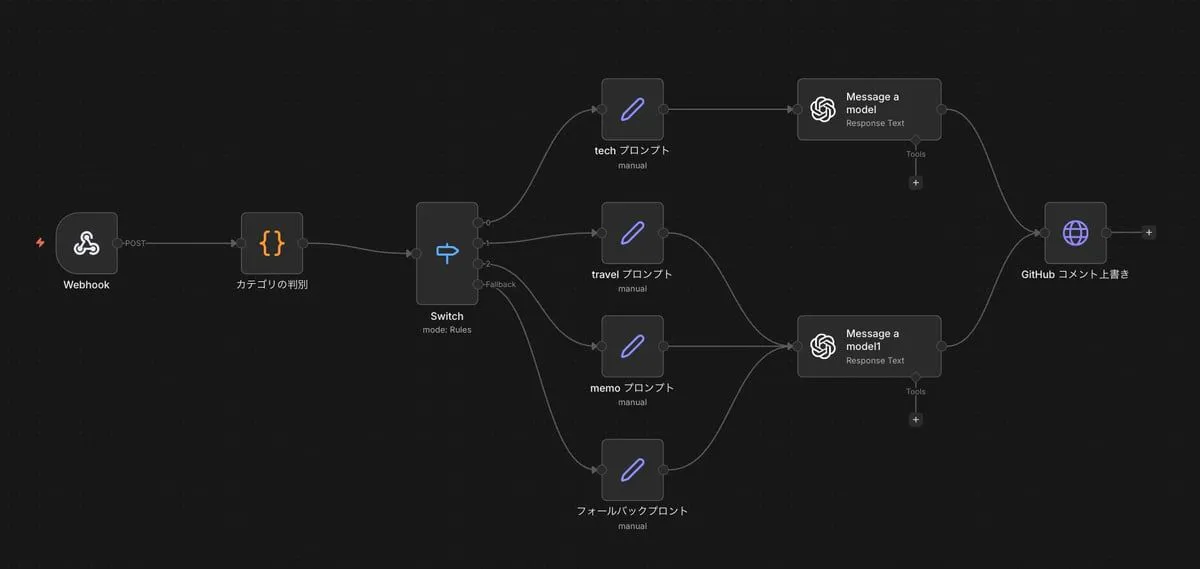This screenshot has height=569, width=1200.
Task: Click the Switch output 1 connector
Action: pyautogui.click(x=478, y=243)
